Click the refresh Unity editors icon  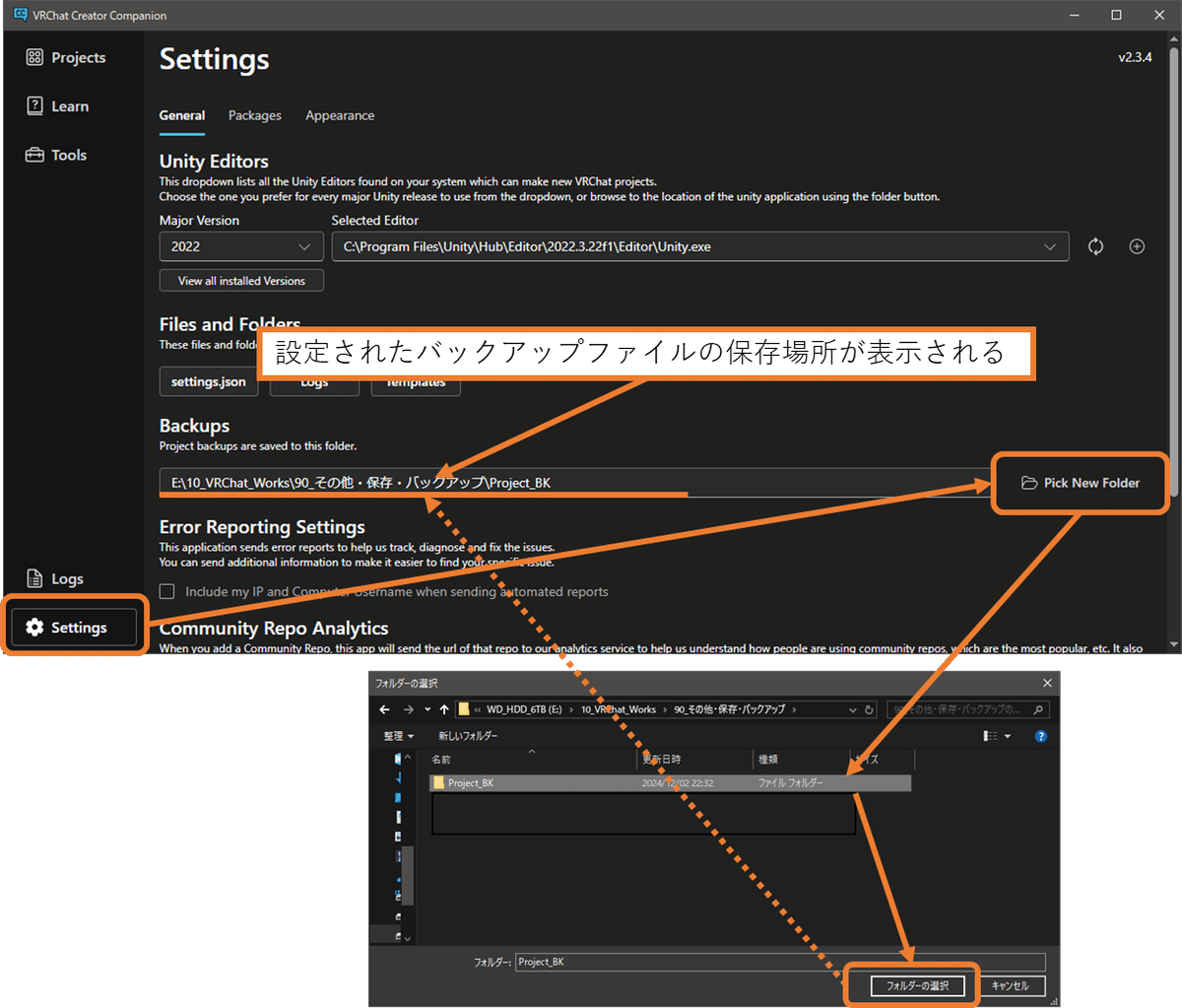coord(1095,246)
